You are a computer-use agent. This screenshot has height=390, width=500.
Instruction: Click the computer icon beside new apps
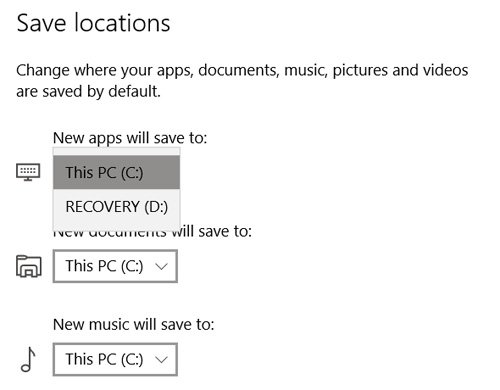coord(28,172)
